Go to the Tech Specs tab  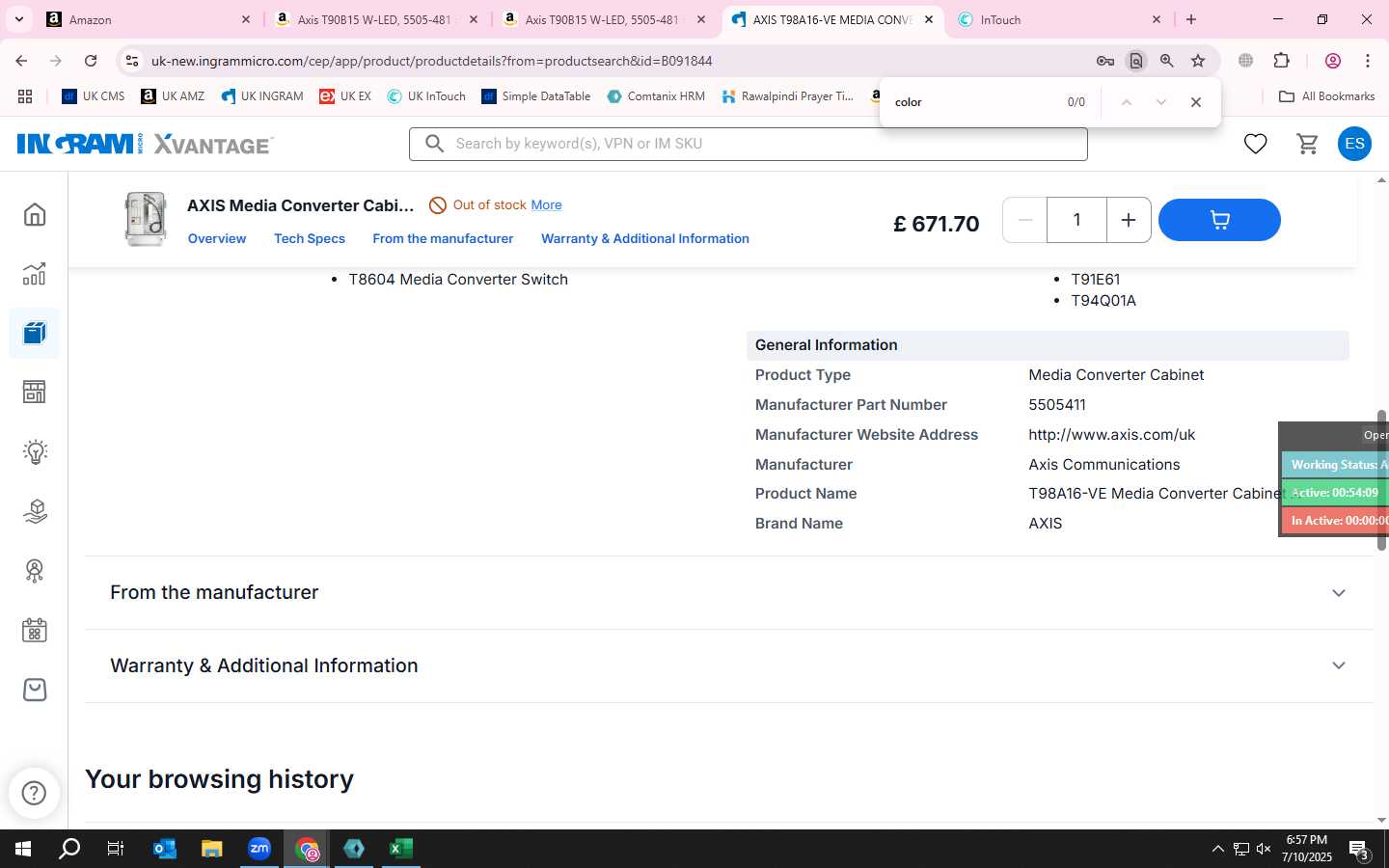[310, 238]
